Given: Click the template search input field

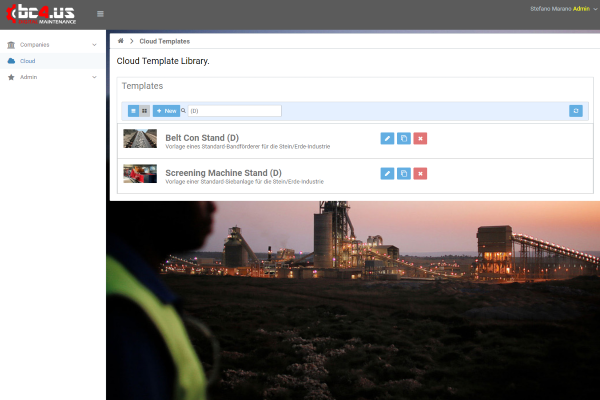Looking at the screenshot, I should 234,111.
